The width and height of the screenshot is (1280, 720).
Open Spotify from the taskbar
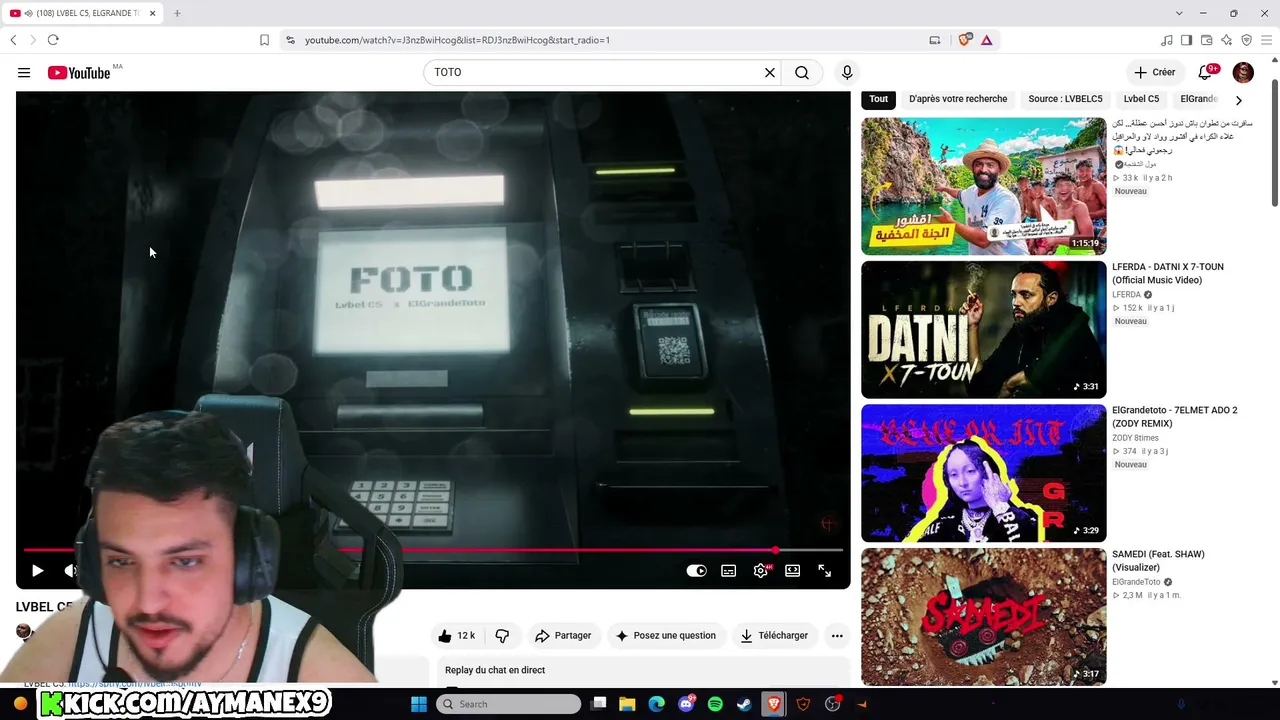tap(715, 704)
